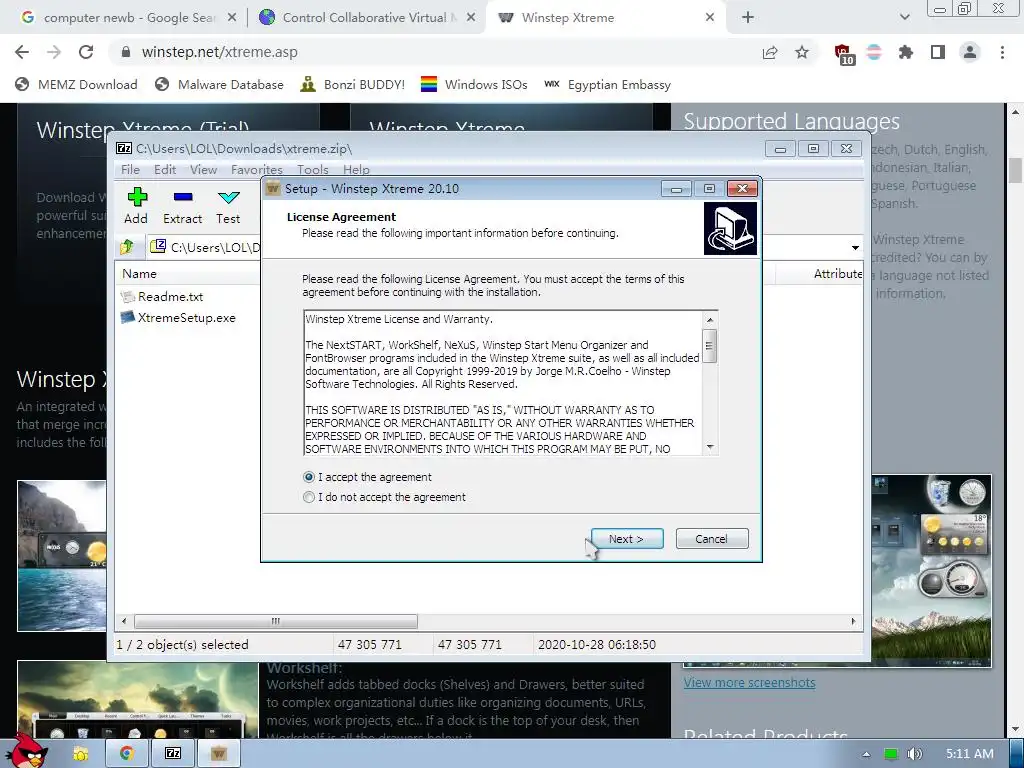
Task: Toggle the browser side panel icon
Action: tap(938, 52)
